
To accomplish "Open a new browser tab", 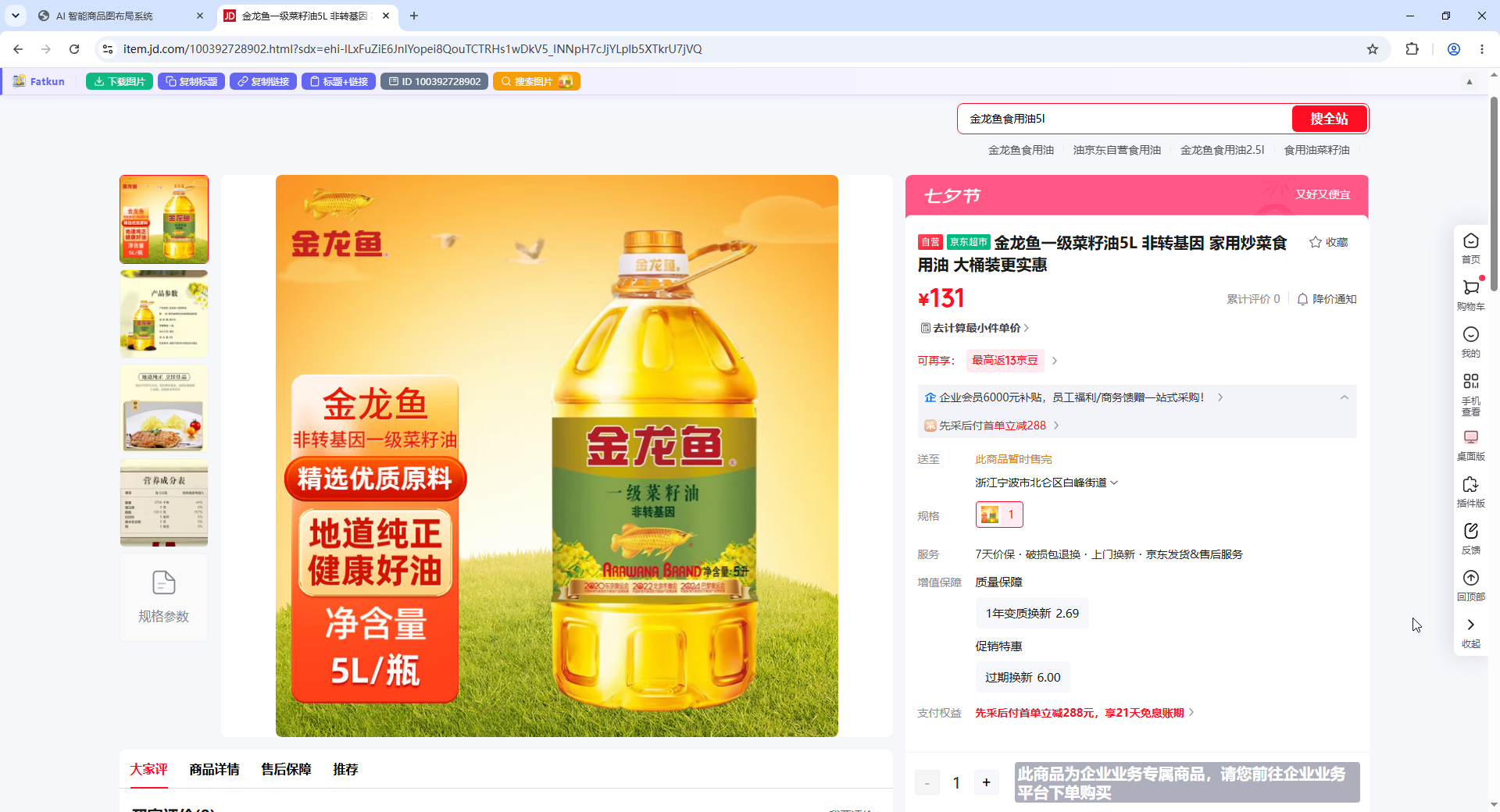I will (x=414, y=16).
